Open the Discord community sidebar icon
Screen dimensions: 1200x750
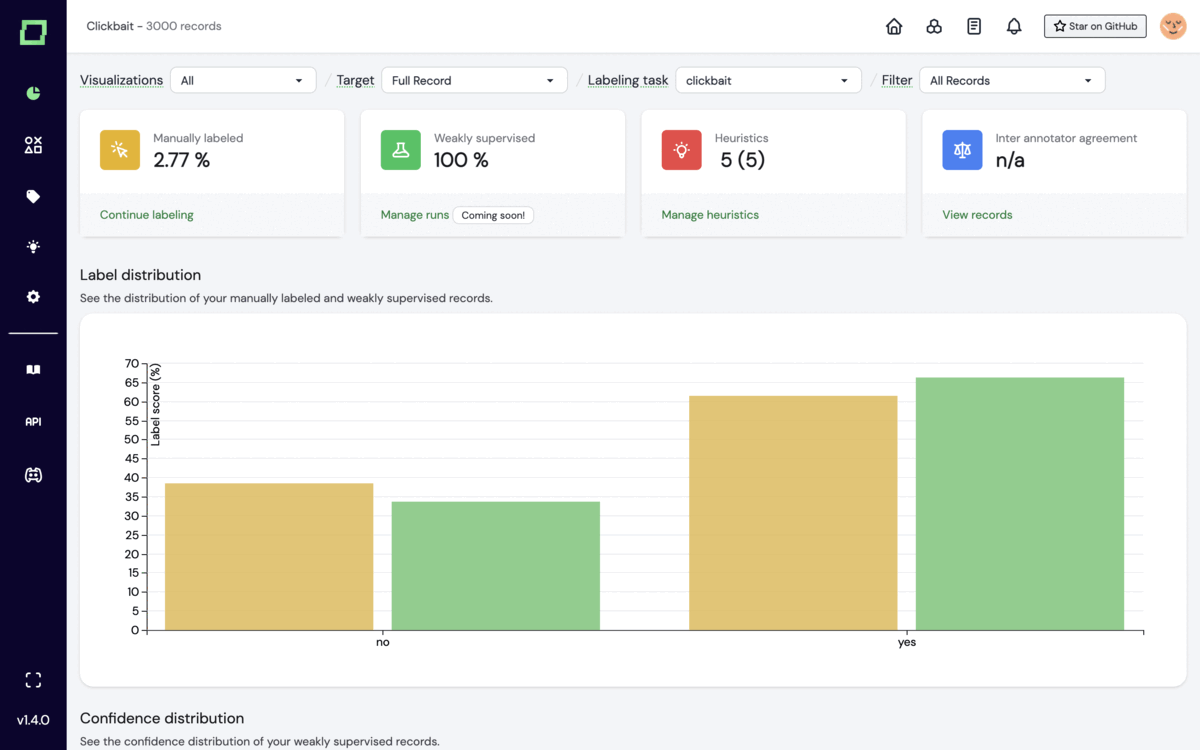33,475
